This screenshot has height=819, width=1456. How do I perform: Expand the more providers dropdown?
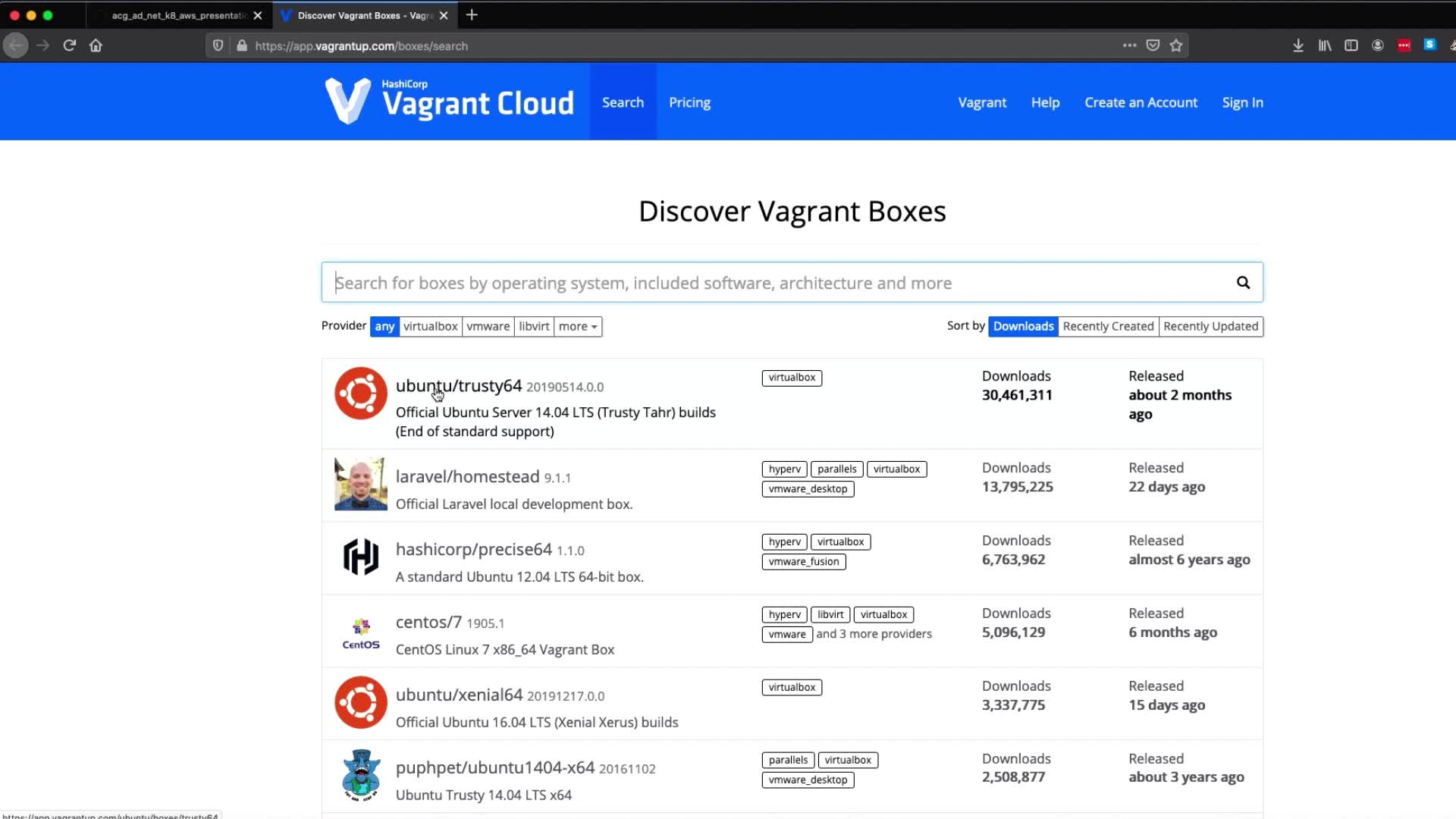tap(578, 326)
